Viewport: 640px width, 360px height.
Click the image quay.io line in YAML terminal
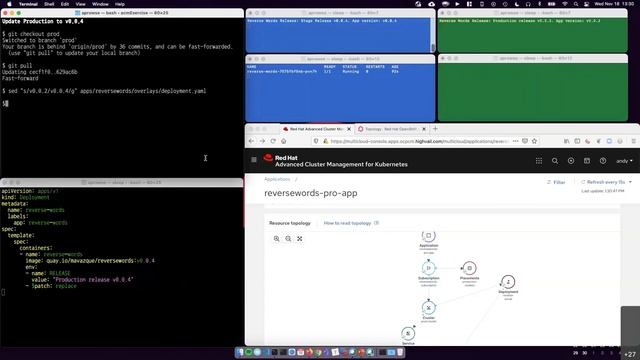point(90,260)
